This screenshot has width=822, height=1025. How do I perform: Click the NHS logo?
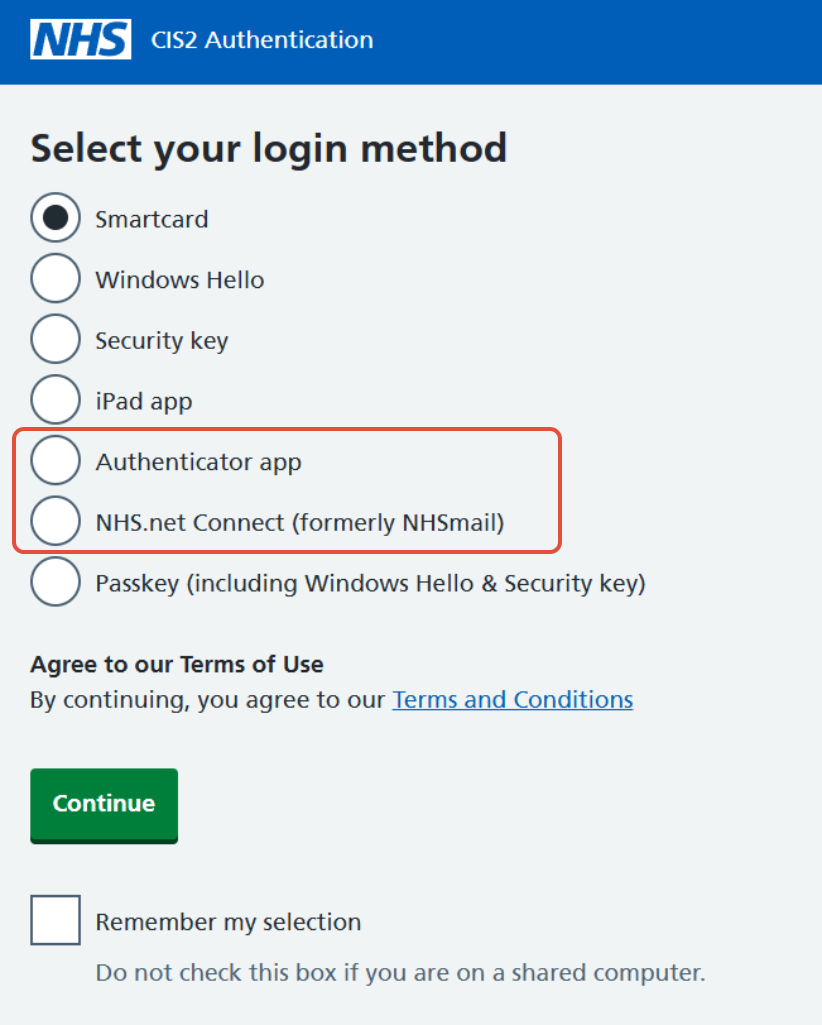click(x=81, y=40)
